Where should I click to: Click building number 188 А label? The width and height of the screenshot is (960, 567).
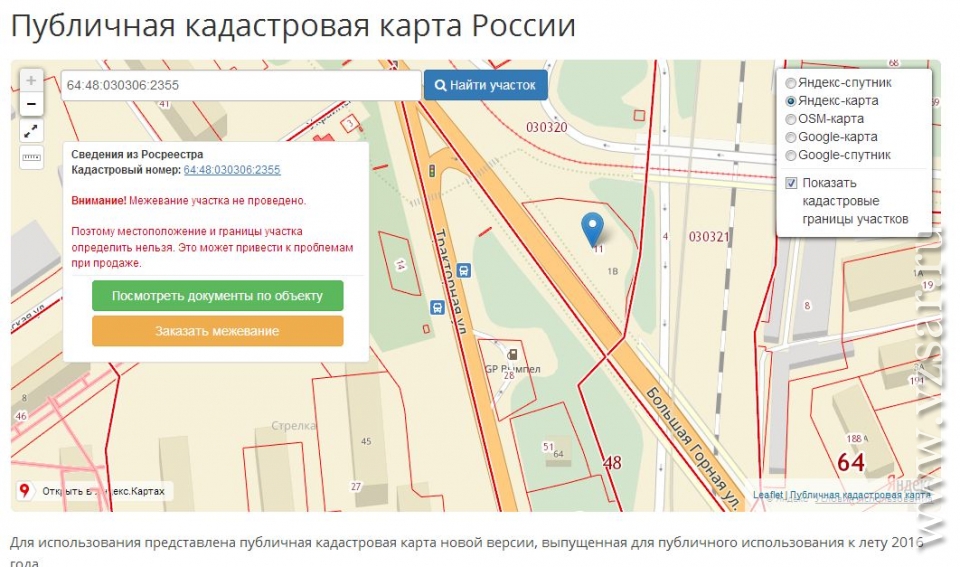click(857, 438)
